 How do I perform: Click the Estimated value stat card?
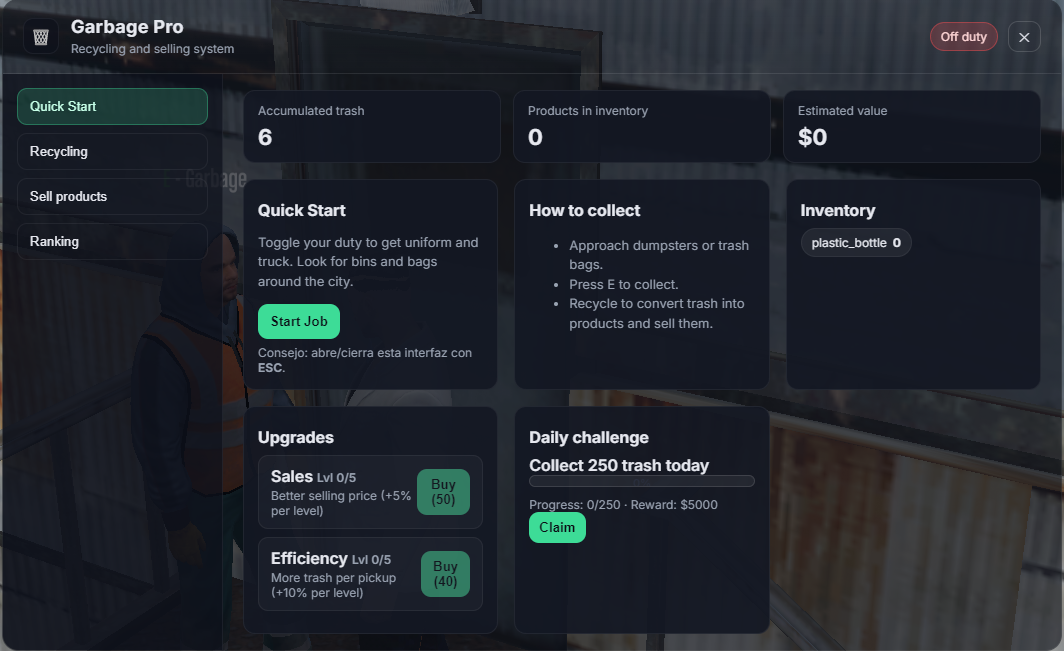tap(911, 126)
